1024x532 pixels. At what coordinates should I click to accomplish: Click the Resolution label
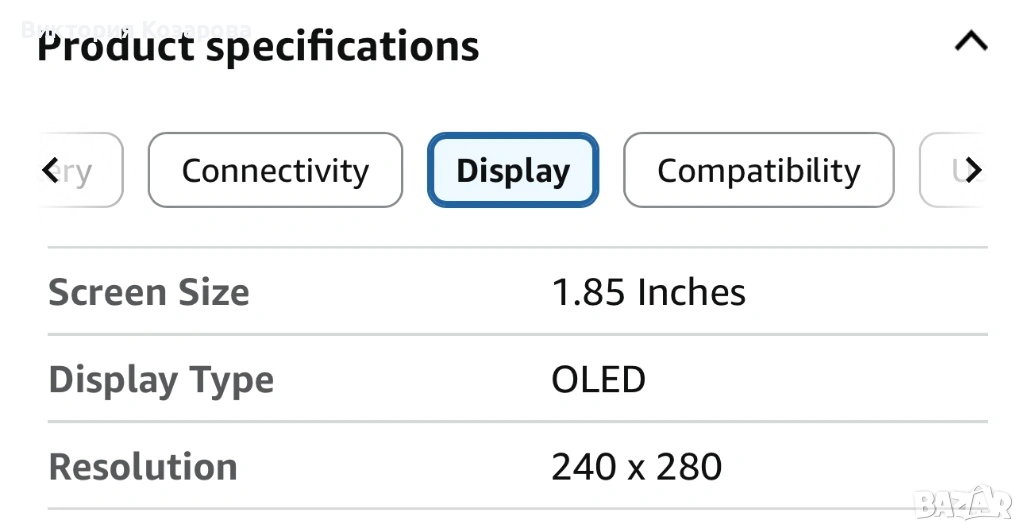(143, 467)
